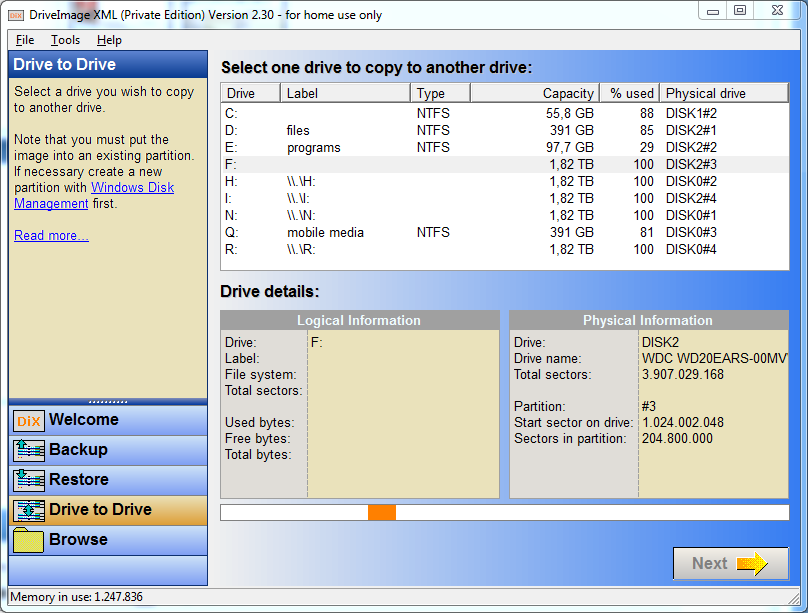The width and height of the screenshot is (808, 613).
Task: Select drive H: row
Action: (x=504, y=181)
